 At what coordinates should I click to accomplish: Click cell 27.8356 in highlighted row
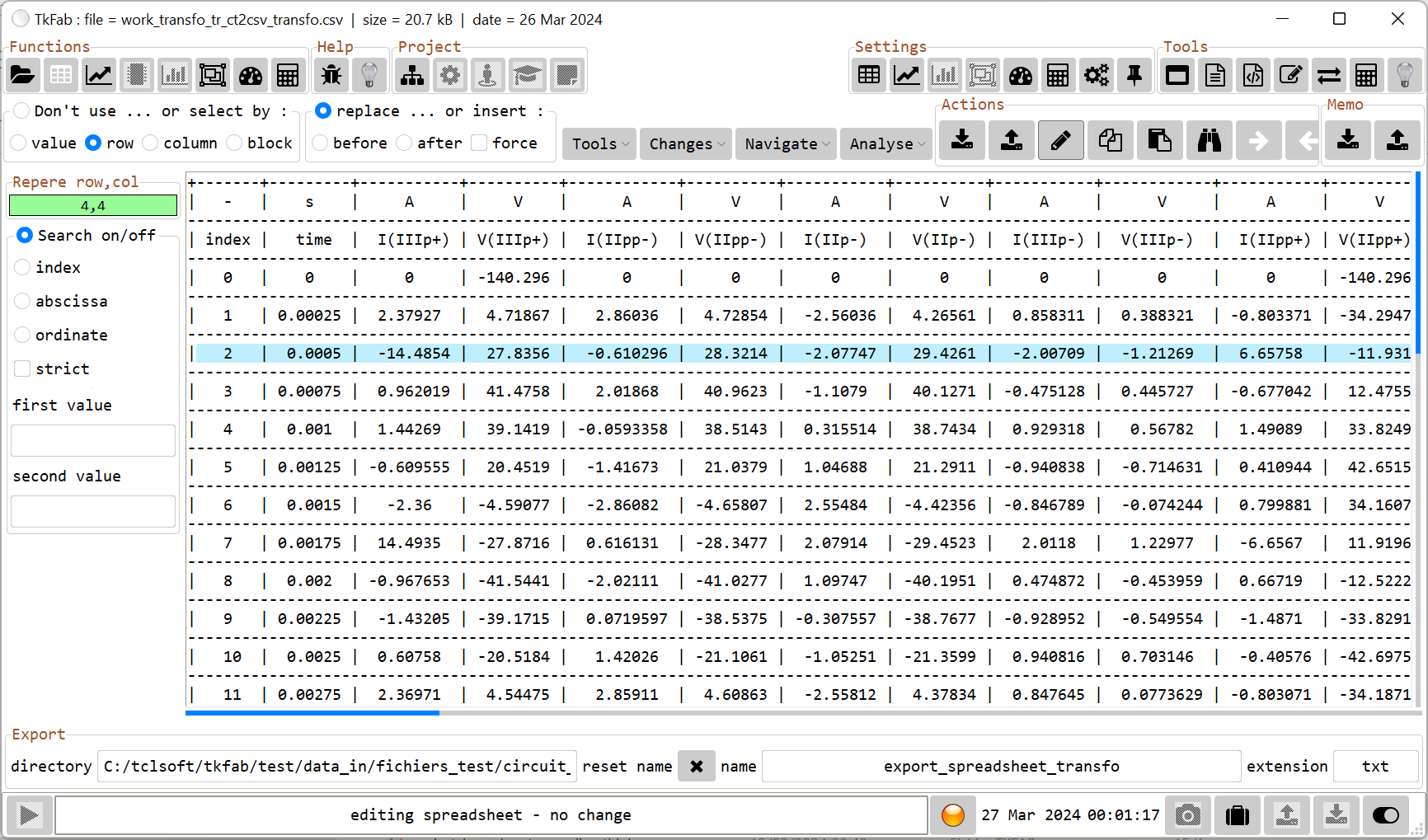point(518,354)
